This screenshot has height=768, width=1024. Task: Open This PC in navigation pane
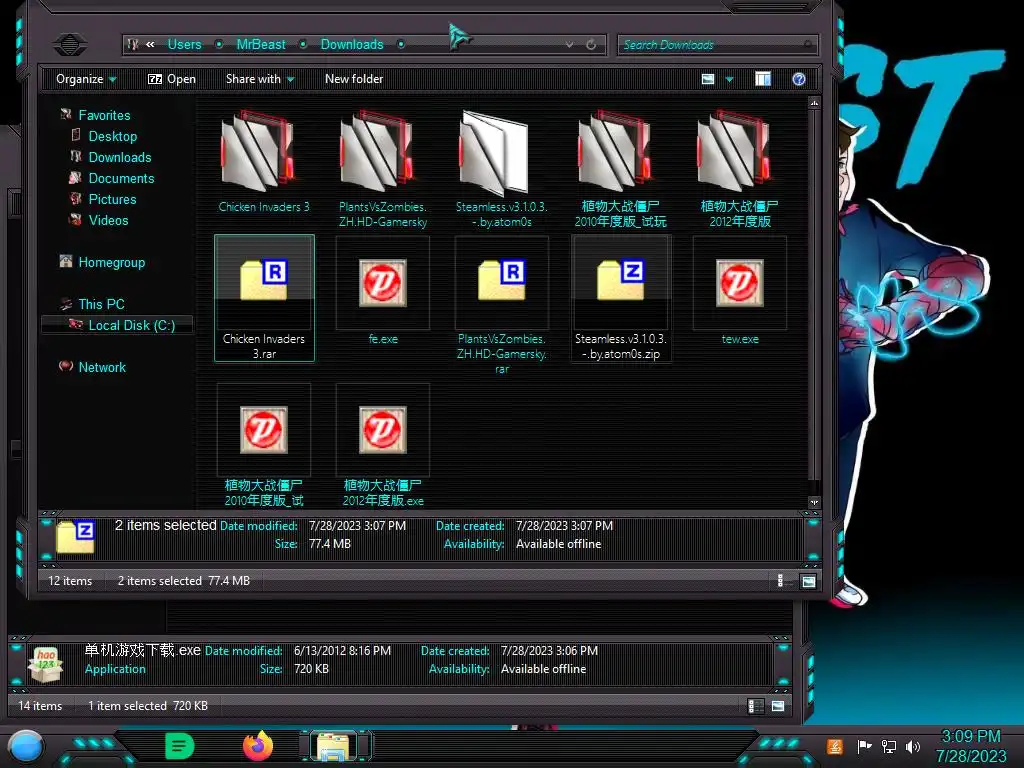tap(101, 304)
